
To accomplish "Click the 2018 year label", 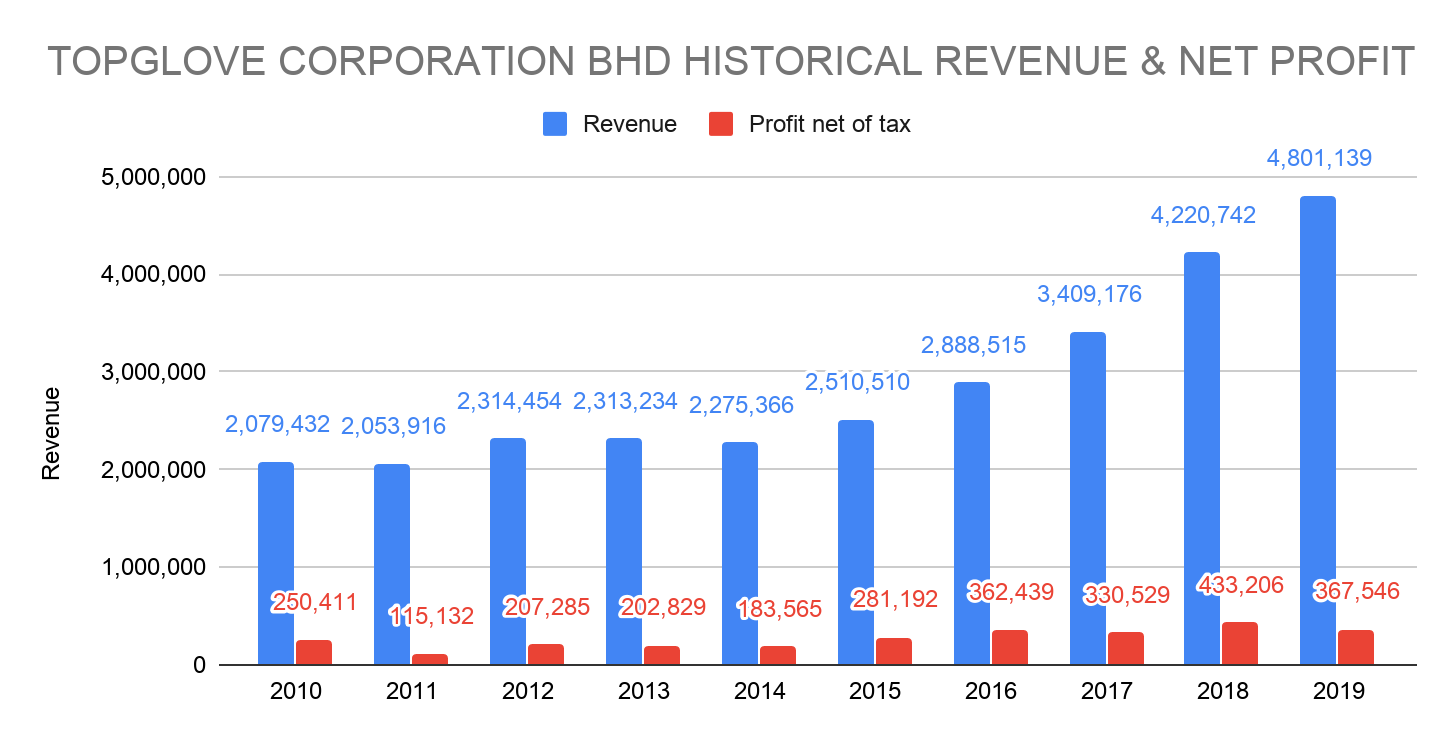I will (1222, 692).
